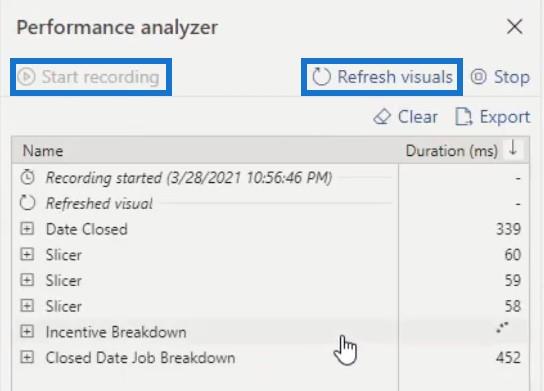Click the Refresh visuals circular arrow icon

click(x=321, y=77)
